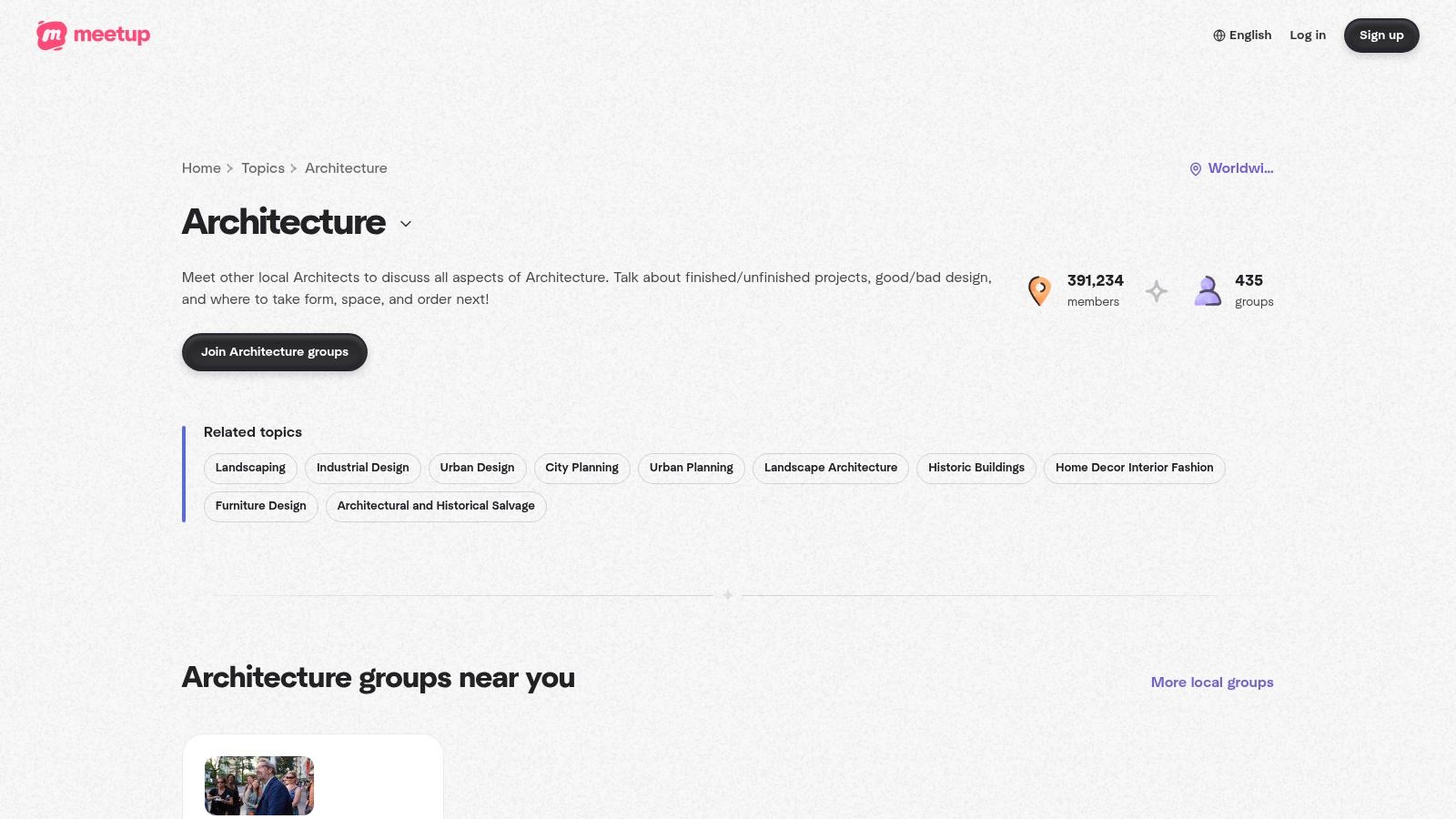The image size is (1456, 819).
Task: Click the purple groups person icon
Action: (x=1208, y=291)
